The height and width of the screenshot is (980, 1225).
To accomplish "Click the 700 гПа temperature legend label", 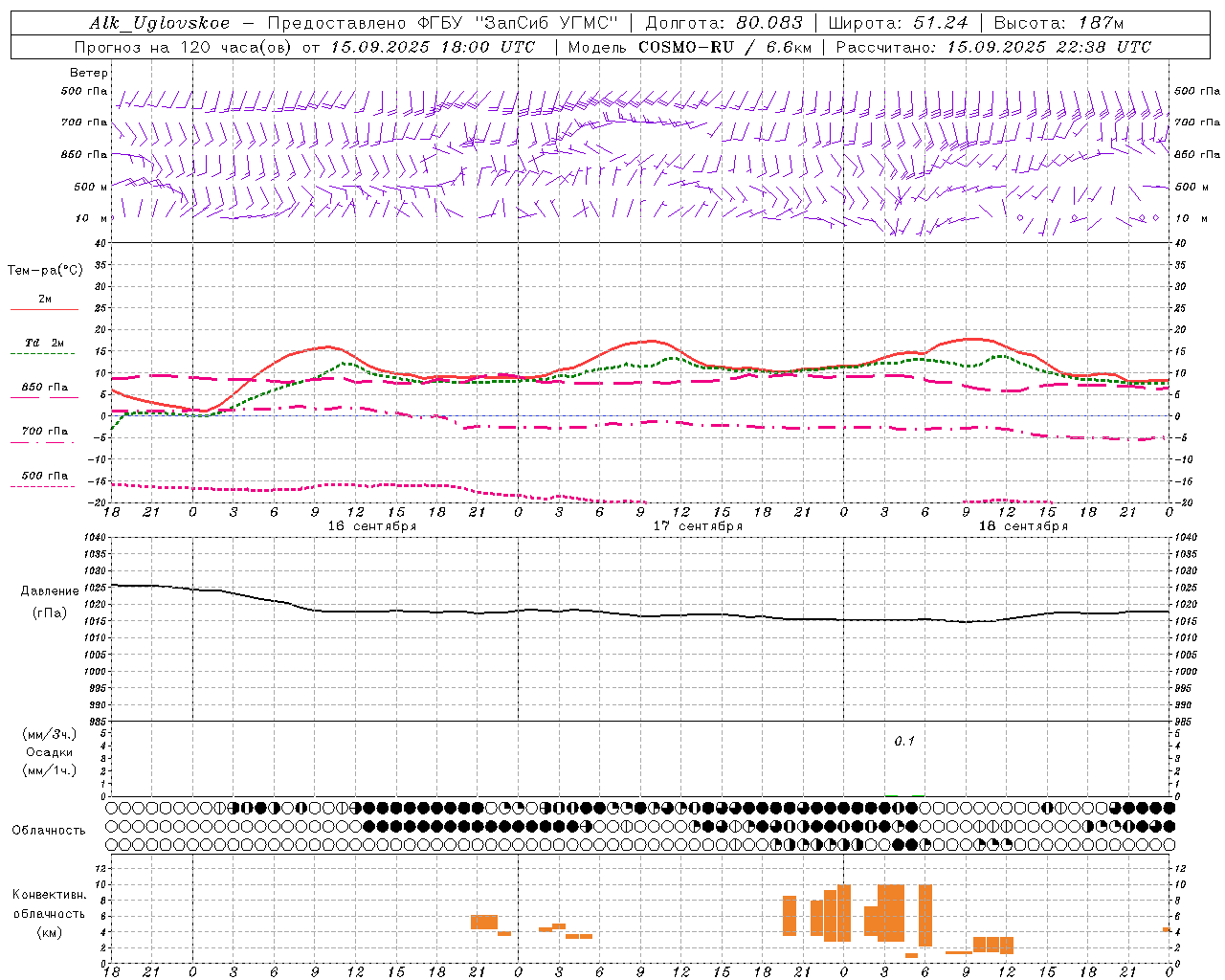I will (x=45, y=432).
